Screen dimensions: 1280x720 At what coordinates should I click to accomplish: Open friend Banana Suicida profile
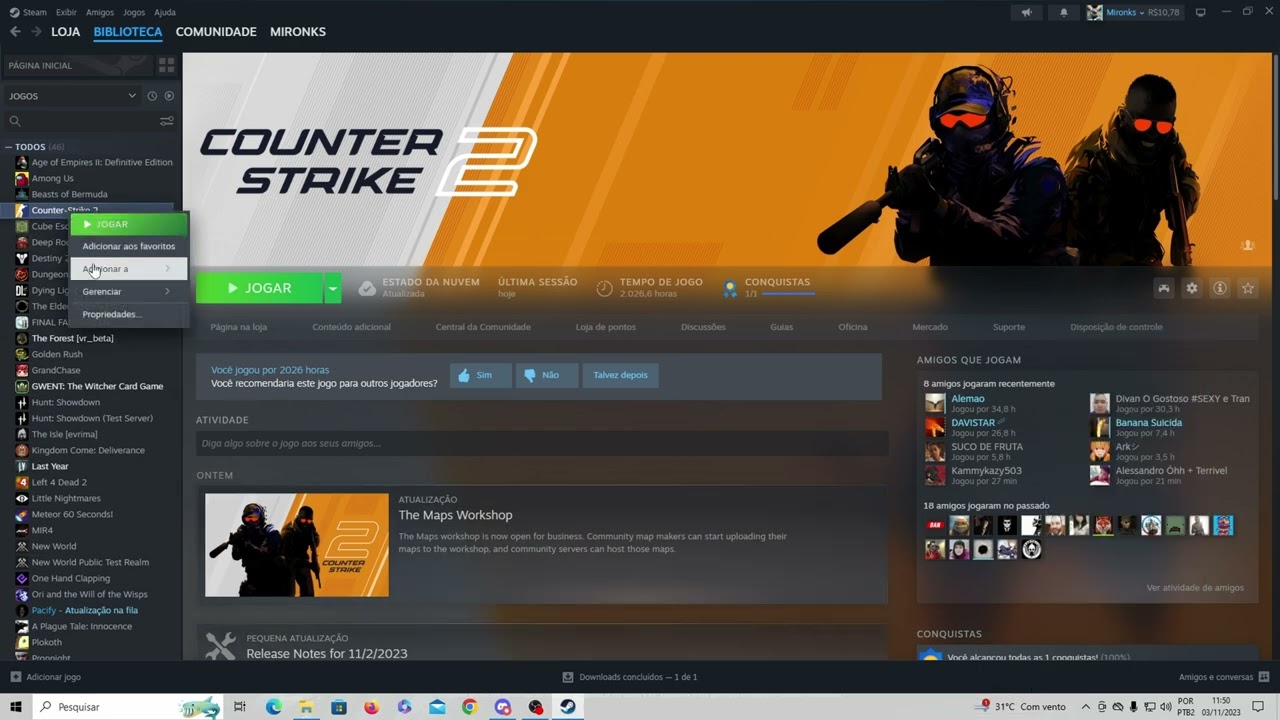pos(1148,422)
